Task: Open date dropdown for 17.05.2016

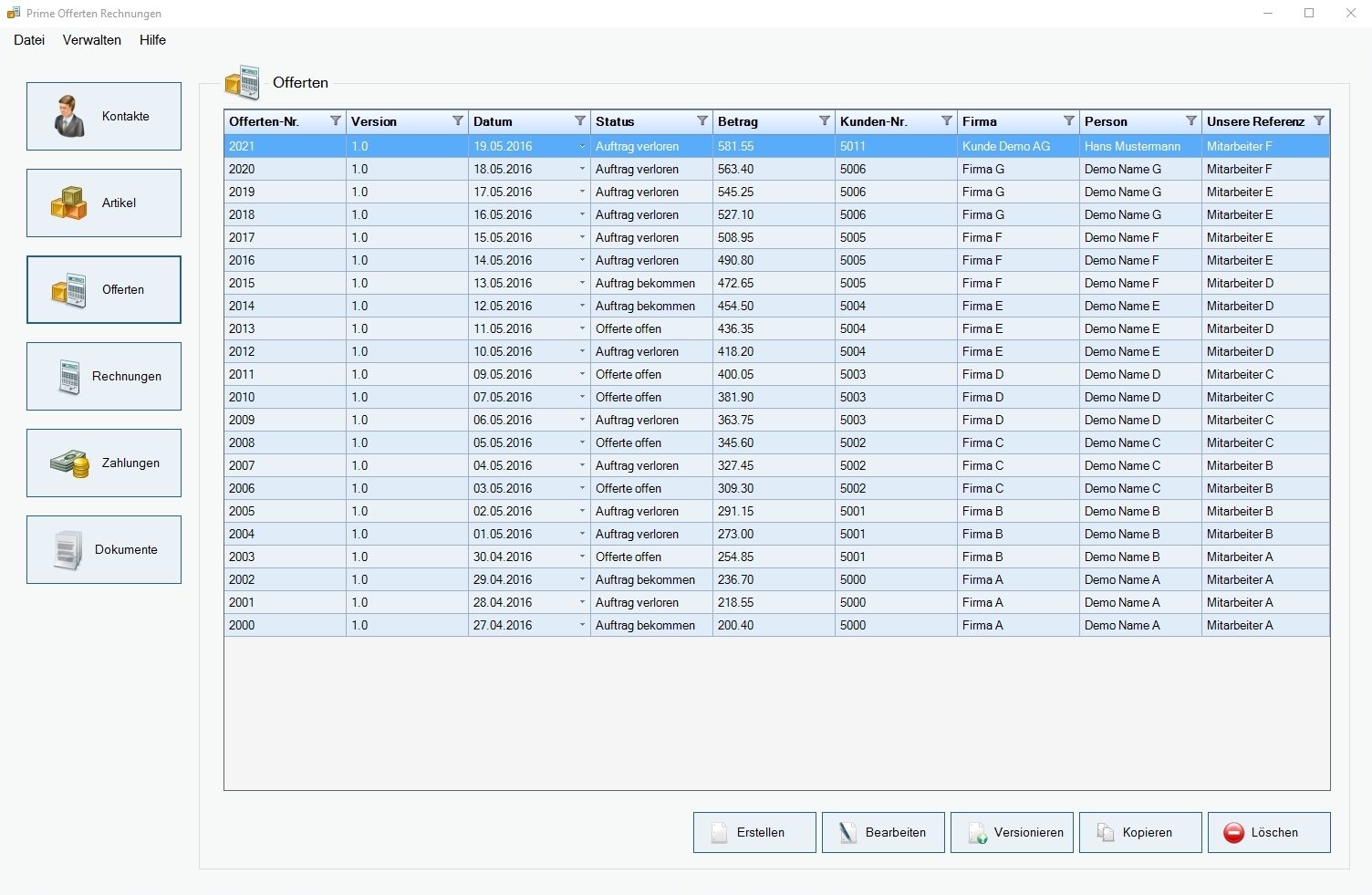Action: [x=582, y=192]
